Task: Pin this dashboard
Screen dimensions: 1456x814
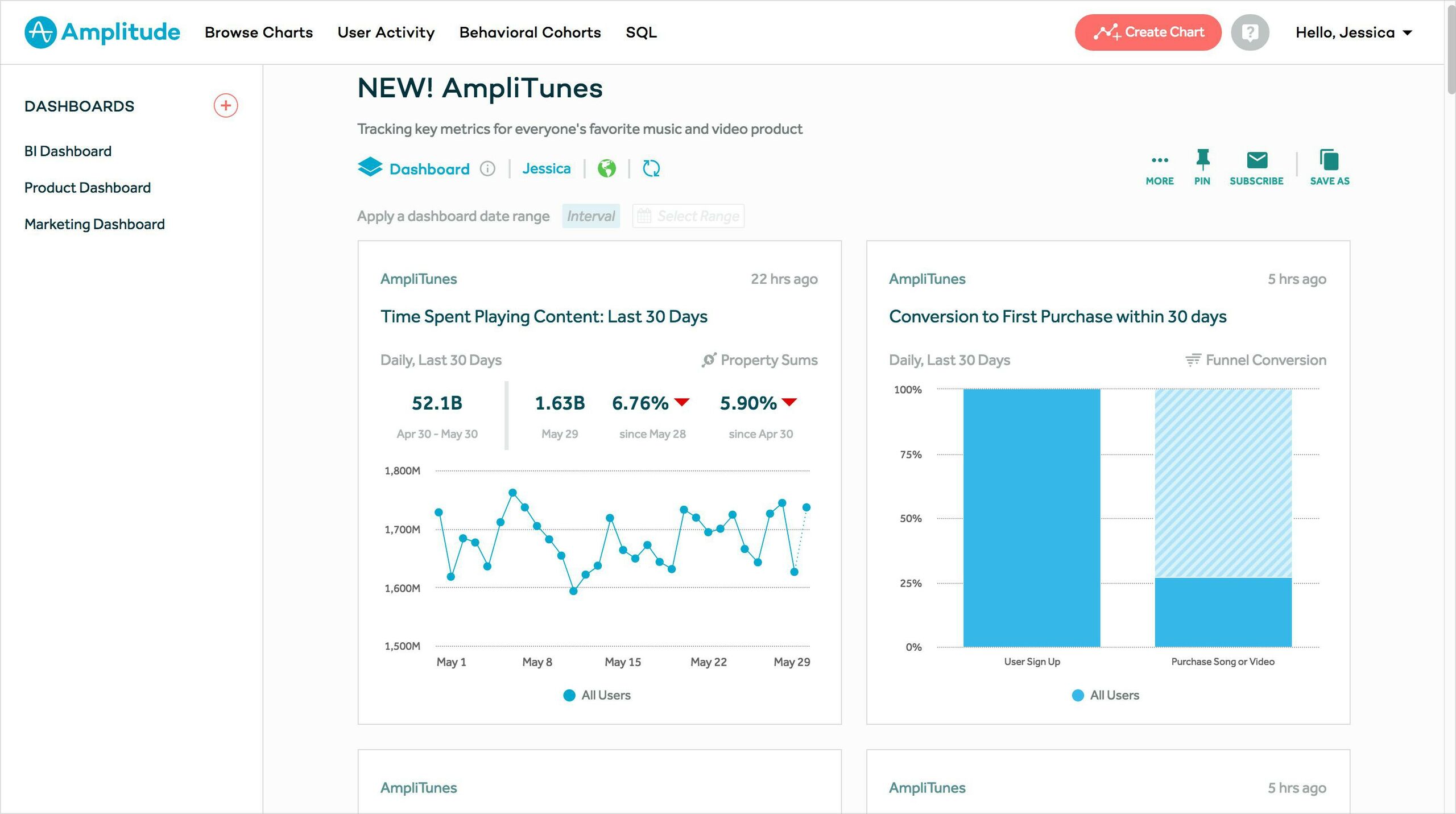Action: 1202,160
